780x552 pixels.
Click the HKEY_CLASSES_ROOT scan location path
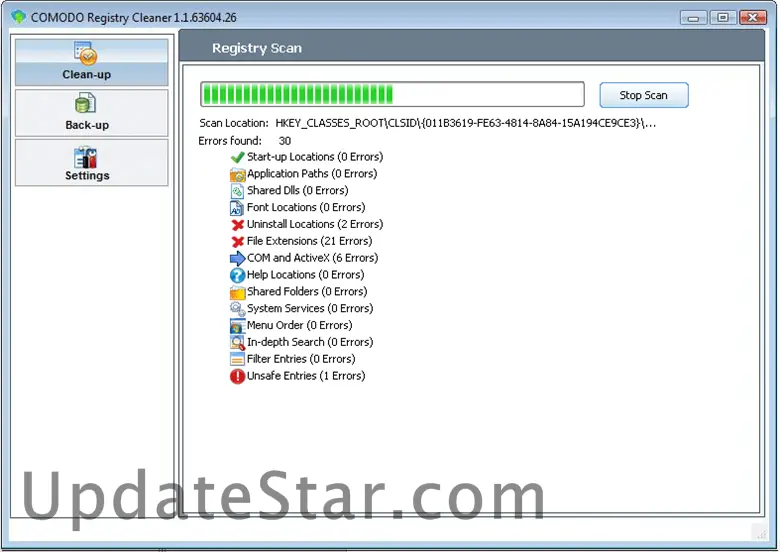466,123
